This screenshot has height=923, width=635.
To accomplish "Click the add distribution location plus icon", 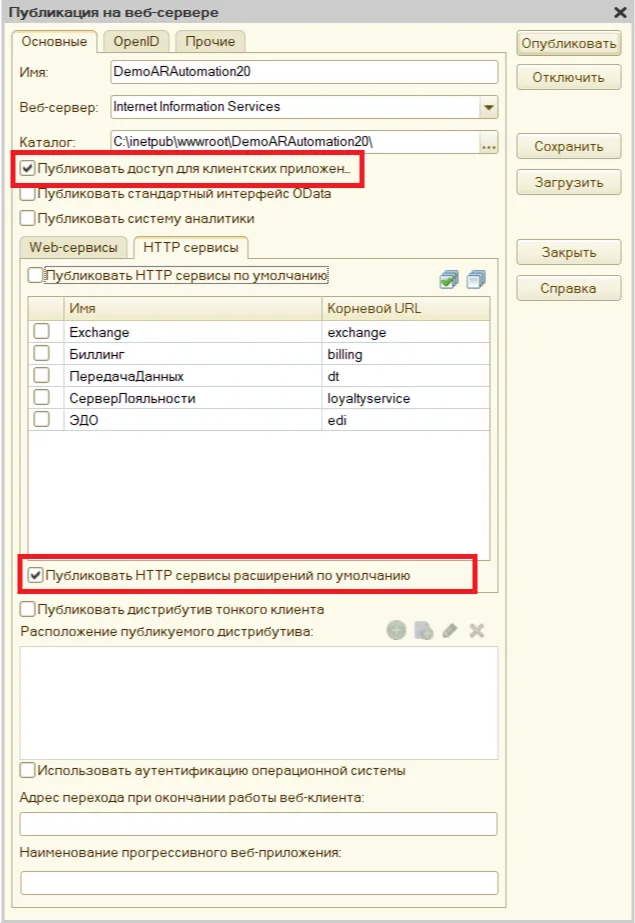I will (x=397, y=630).
